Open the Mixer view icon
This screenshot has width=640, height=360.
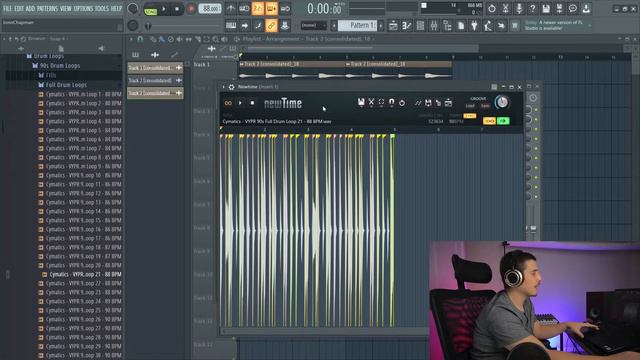(x=434, y=26)
